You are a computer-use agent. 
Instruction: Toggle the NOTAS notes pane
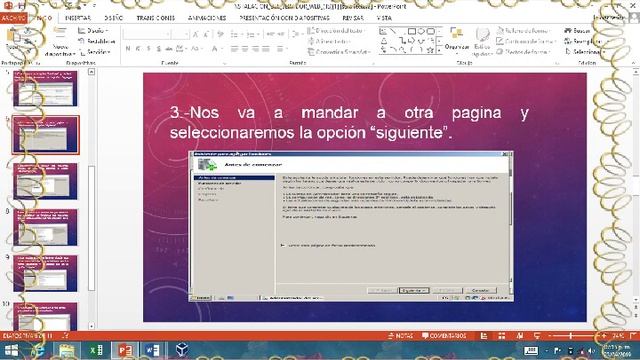pos(401,336)
